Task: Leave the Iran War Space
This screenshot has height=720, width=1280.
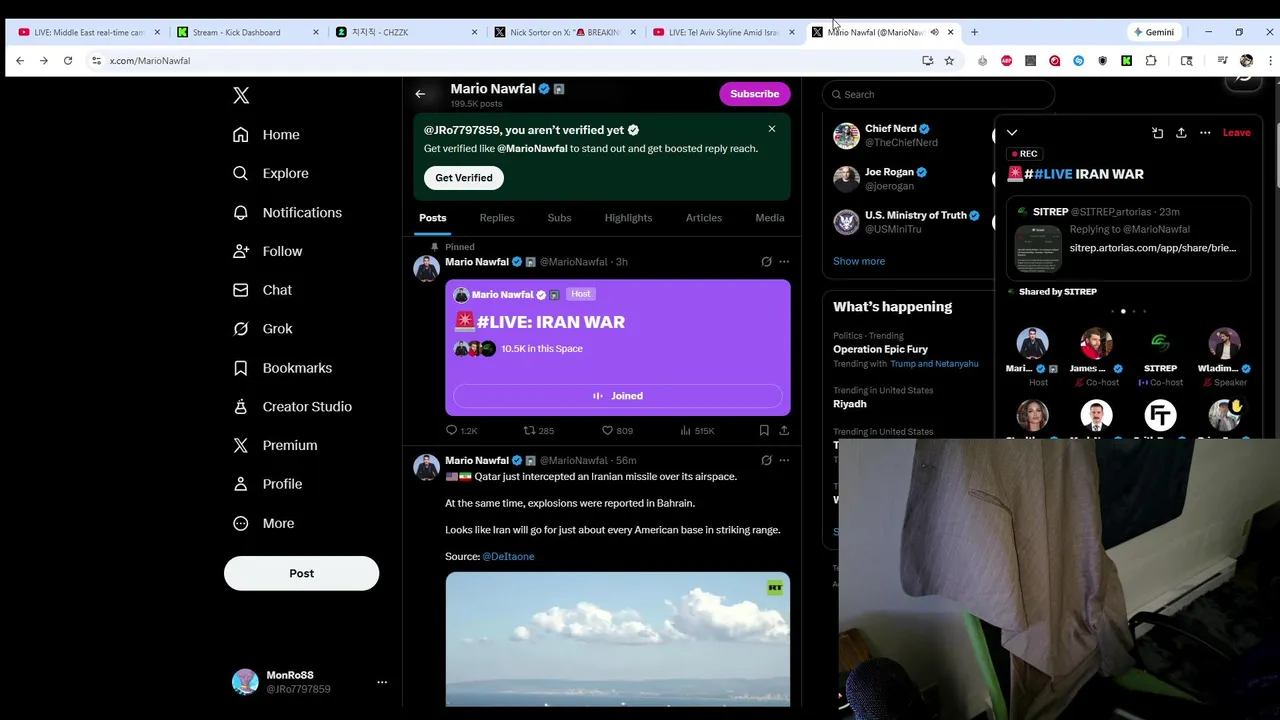Action: click(x=1236, y=133)
